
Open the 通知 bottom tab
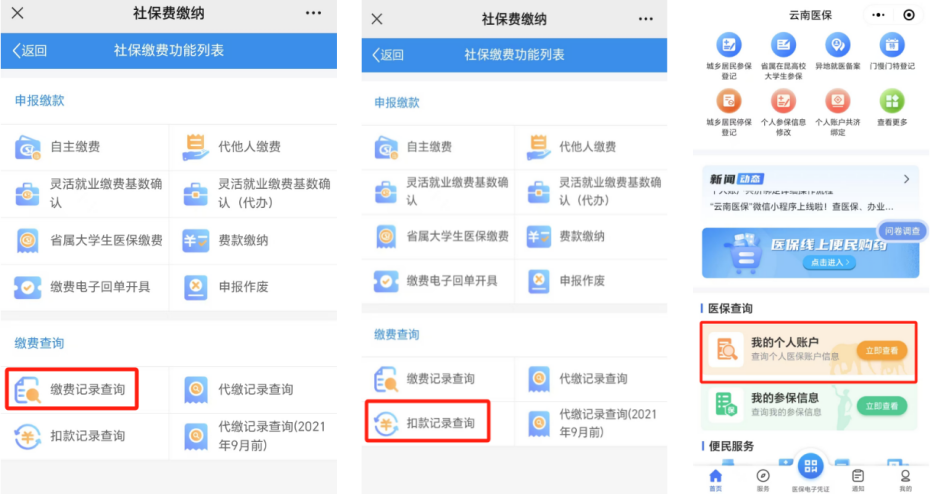coord(857,478)
